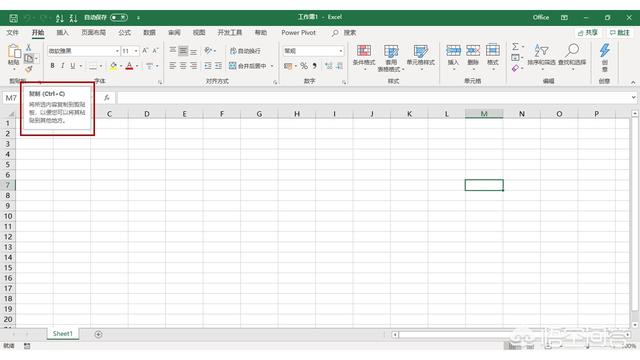Screen dimensions: 640x360
Task: Open the File (文件) tab
Action: pyautogui.click(x=12, y=33)
